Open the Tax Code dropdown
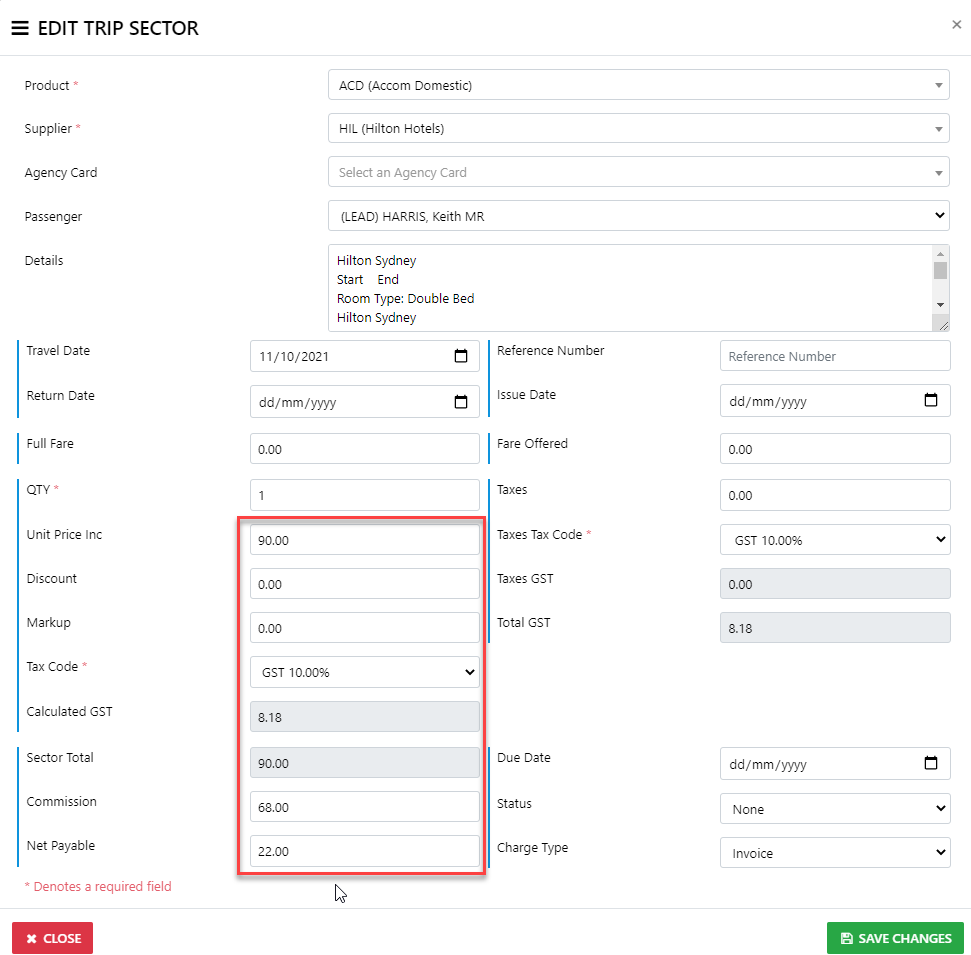The width and height of the screenshot is (971, 955). pyautogui.click(x=365, y=672)
